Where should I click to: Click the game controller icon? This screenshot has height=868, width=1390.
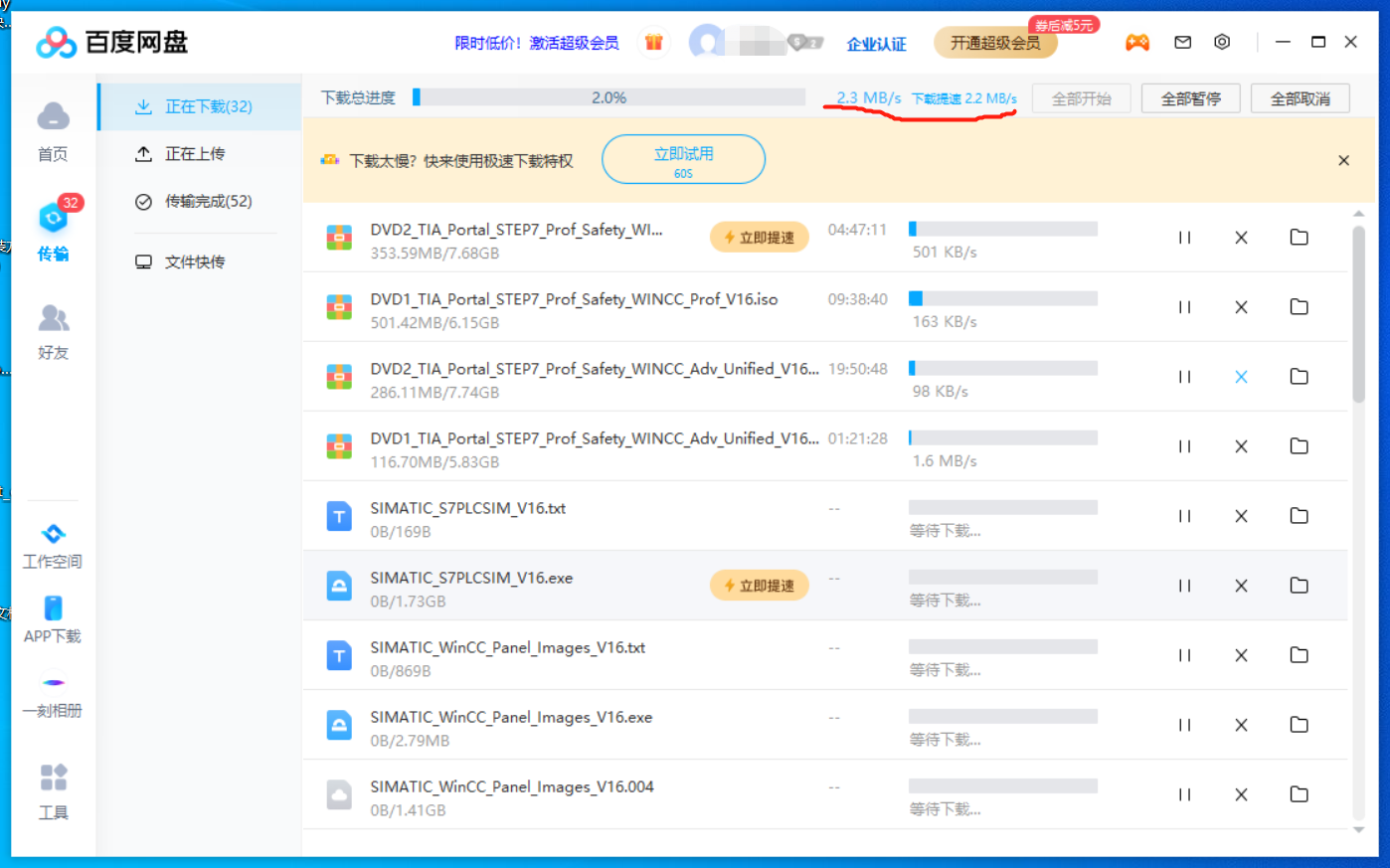[1136, 42]
